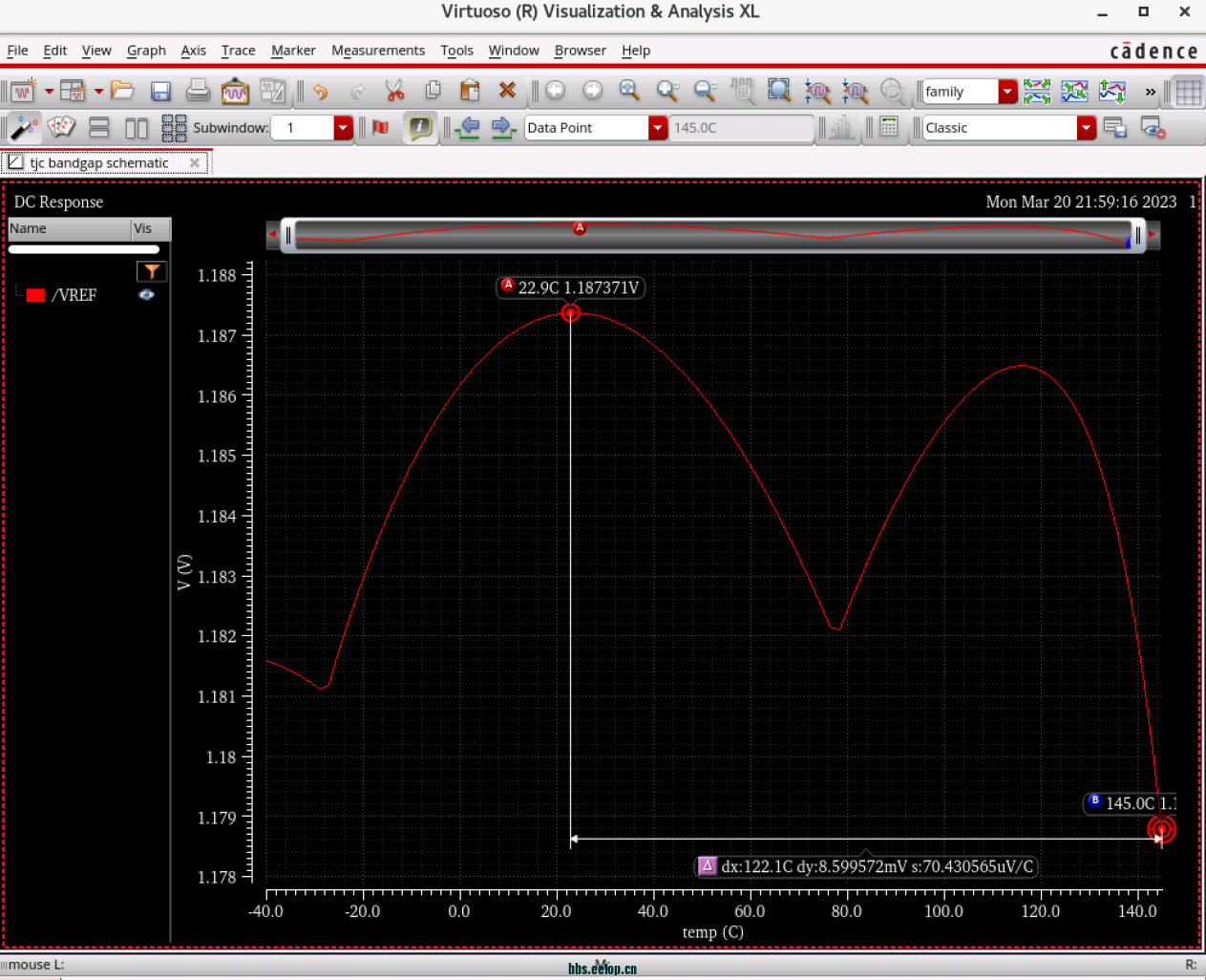Expand new subwindow icon dropdown arrow

coord(98,92)
